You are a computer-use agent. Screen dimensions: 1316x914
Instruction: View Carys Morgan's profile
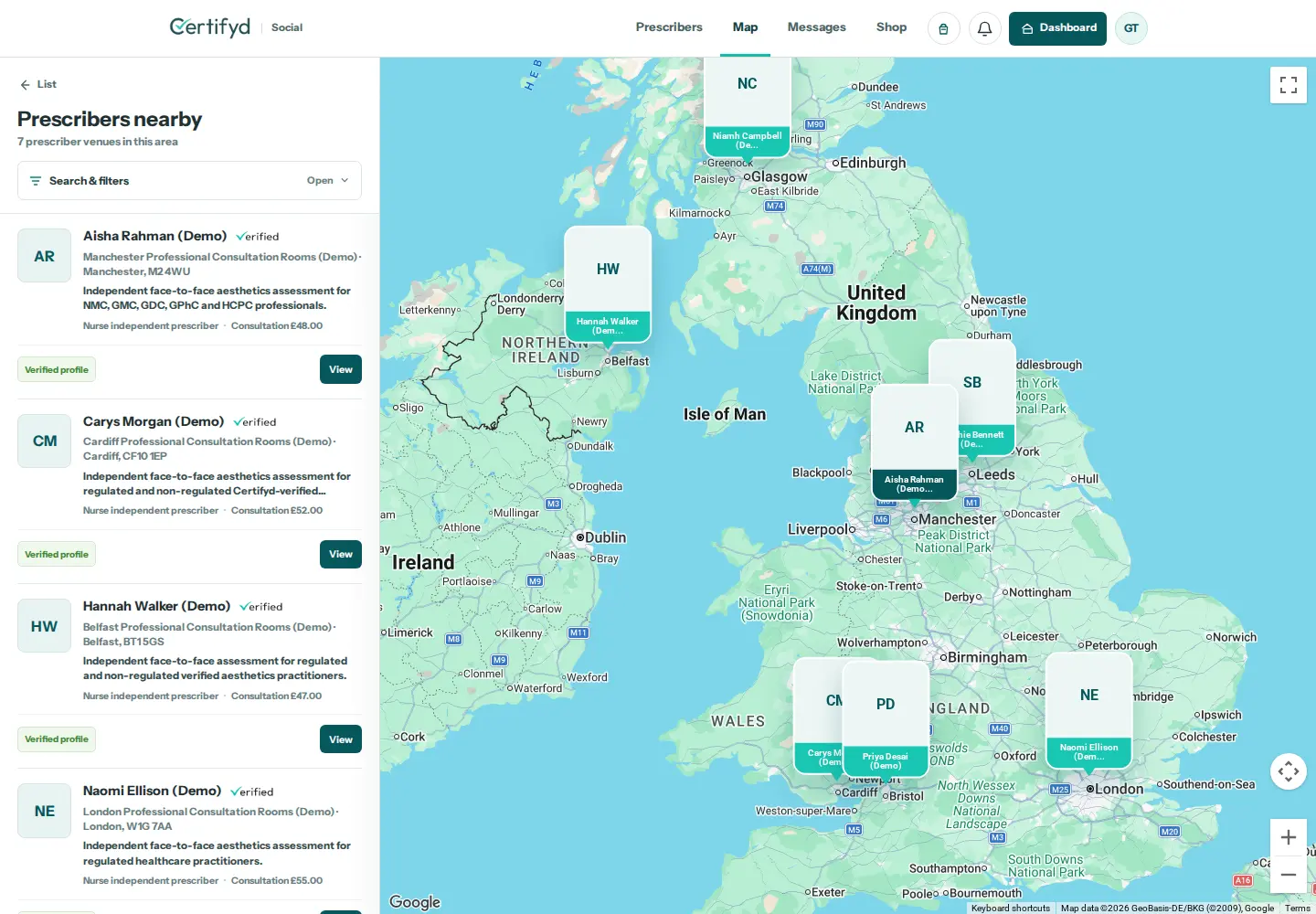click(341, 554)
